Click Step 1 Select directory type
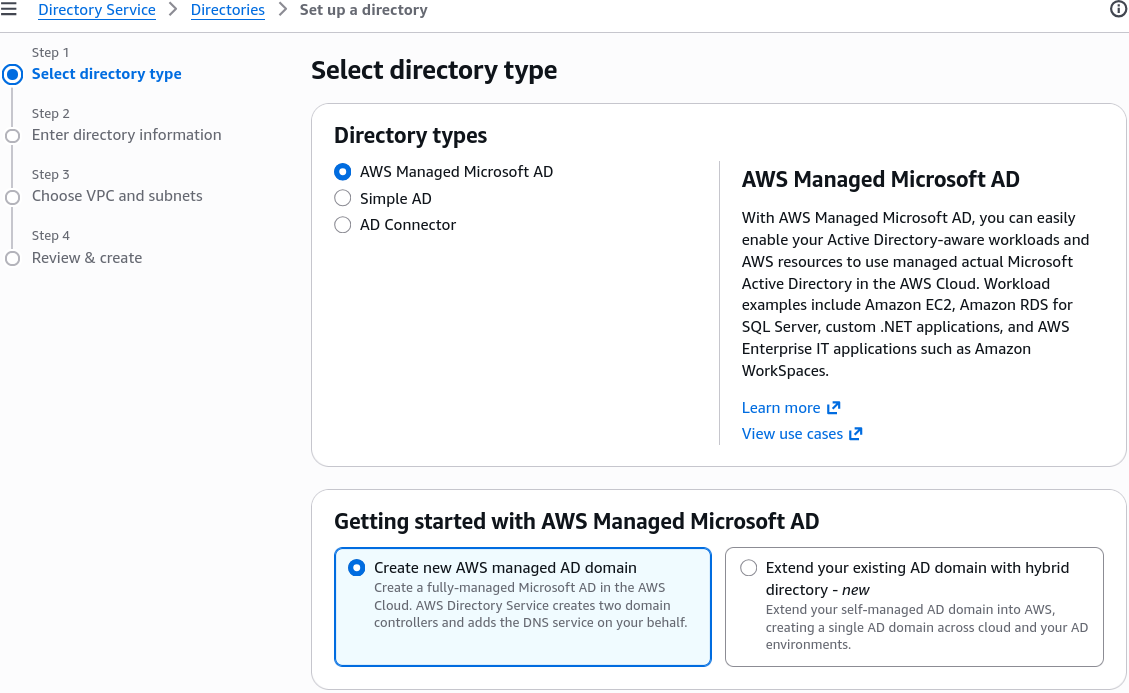Screen dimensions: 1129x693 (x=107, y=73)
